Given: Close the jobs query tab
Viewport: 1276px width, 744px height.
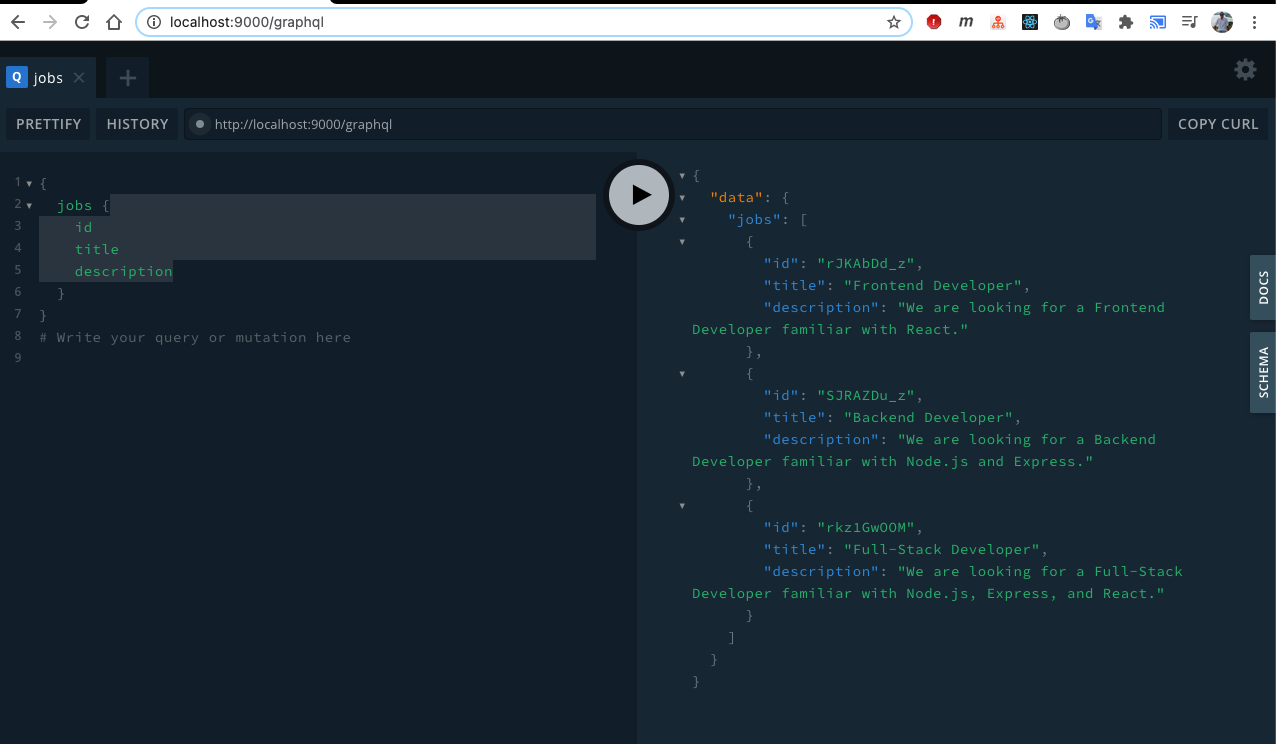Looking at the screenshot, I should coord(78,76).
